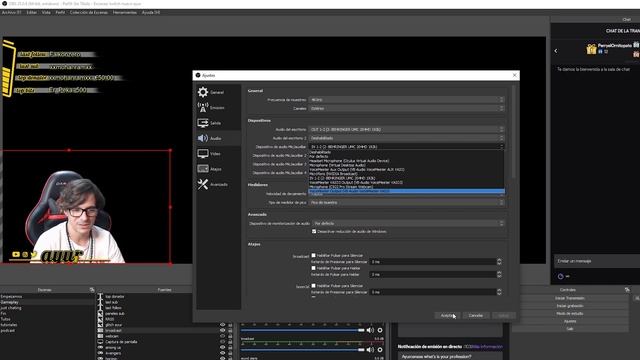
Task: Adjust the volume slider above the broadcast channel
Action: pos(302,330)
